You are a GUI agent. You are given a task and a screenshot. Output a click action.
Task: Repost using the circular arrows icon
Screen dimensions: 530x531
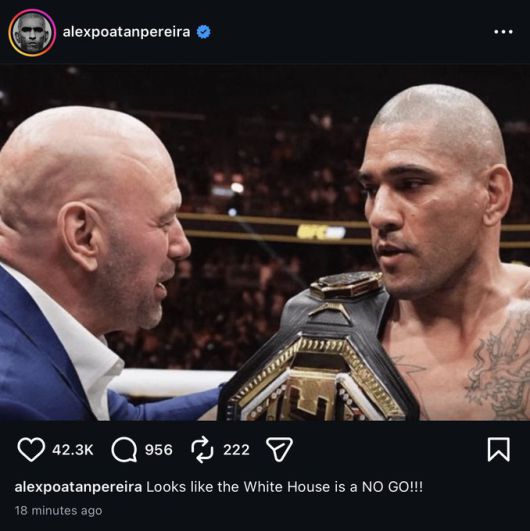[x=202, y=450]
